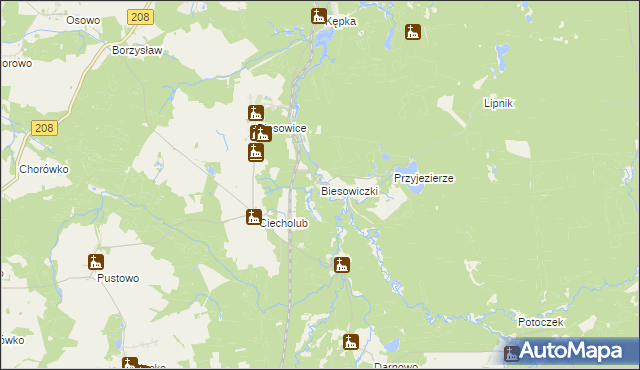Click the church icon next to Ciecholub

pos(253,217)
